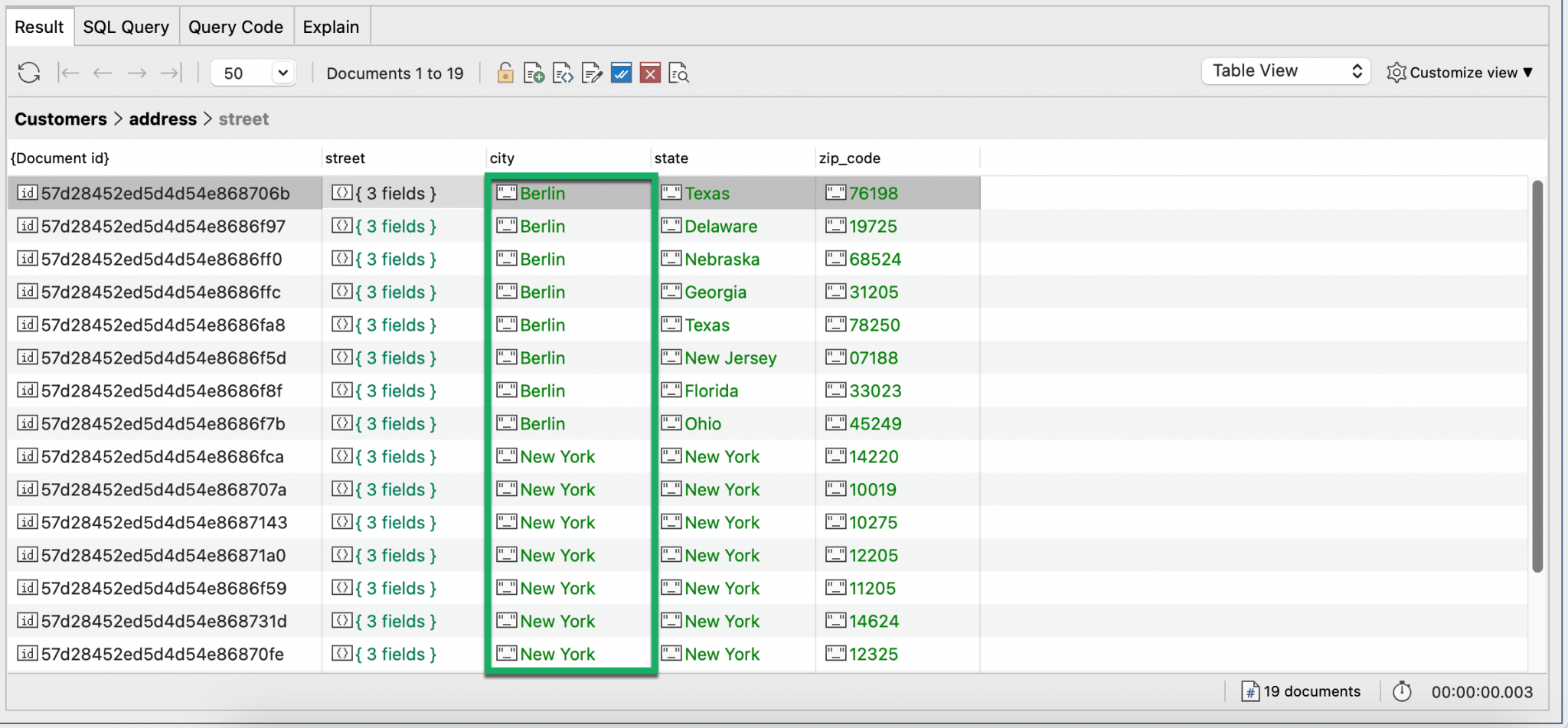Select document id 57d28452ed5d4d54e8686f97
The height and width of the screenshot is (728, 1568).
click(x=163, y=226)
